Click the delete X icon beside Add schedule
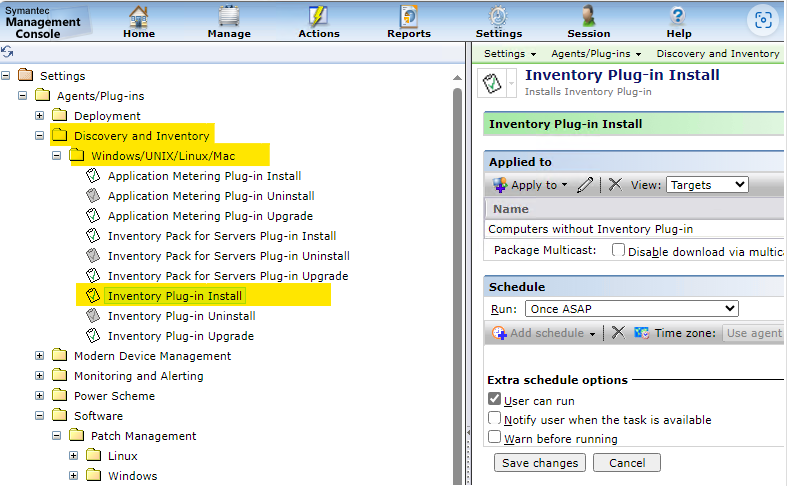This screenshot has width=789, height=486. [x=618, y=333]
